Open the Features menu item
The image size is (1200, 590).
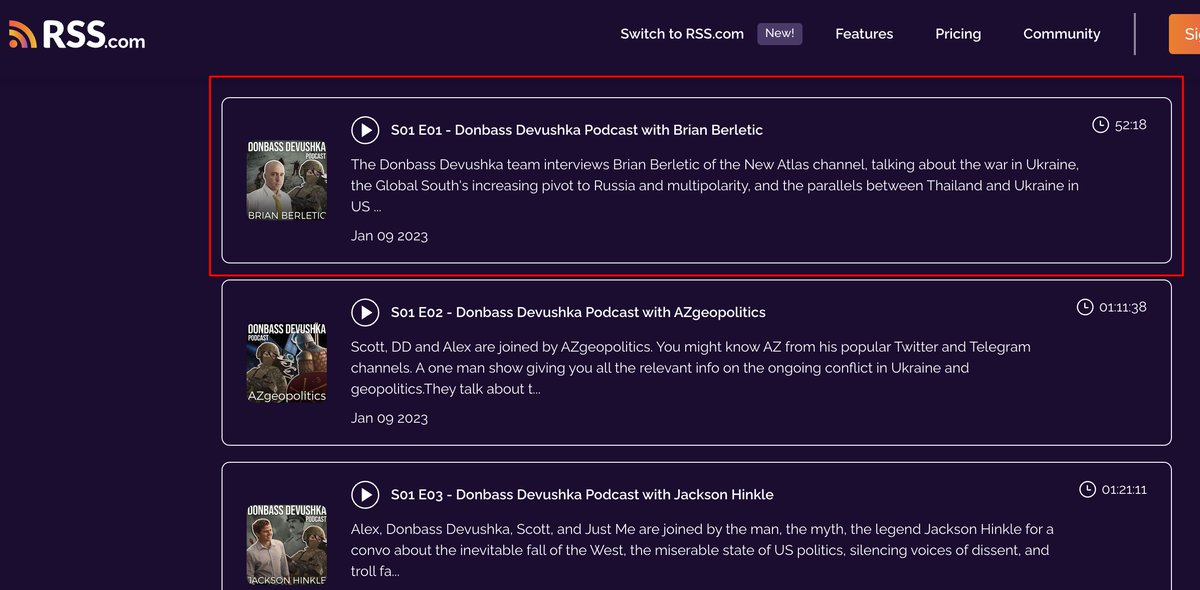pyautogui.click(x=864, y=34)
